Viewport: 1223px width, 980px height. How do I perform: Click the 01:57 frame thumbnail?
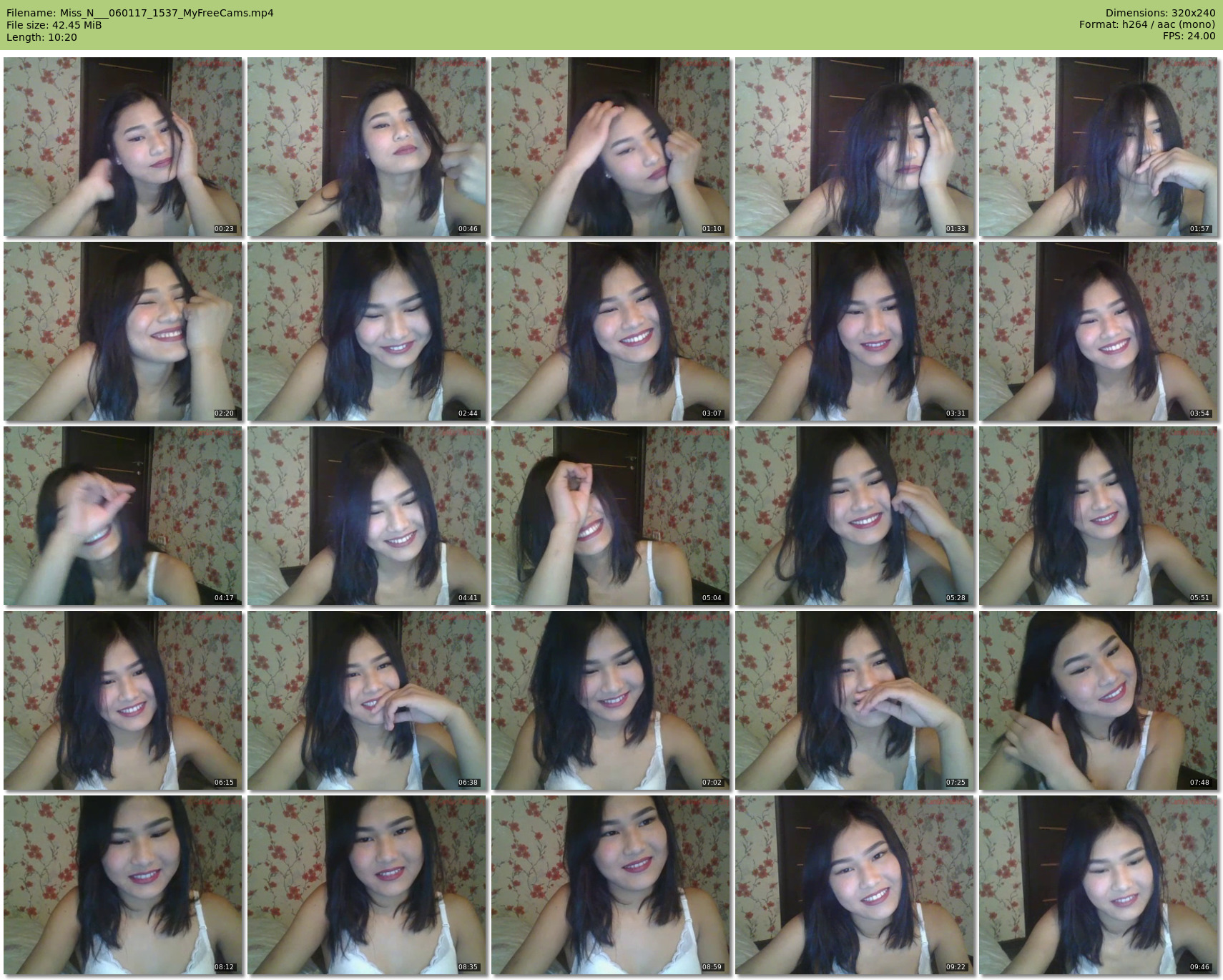point(1099,147)
